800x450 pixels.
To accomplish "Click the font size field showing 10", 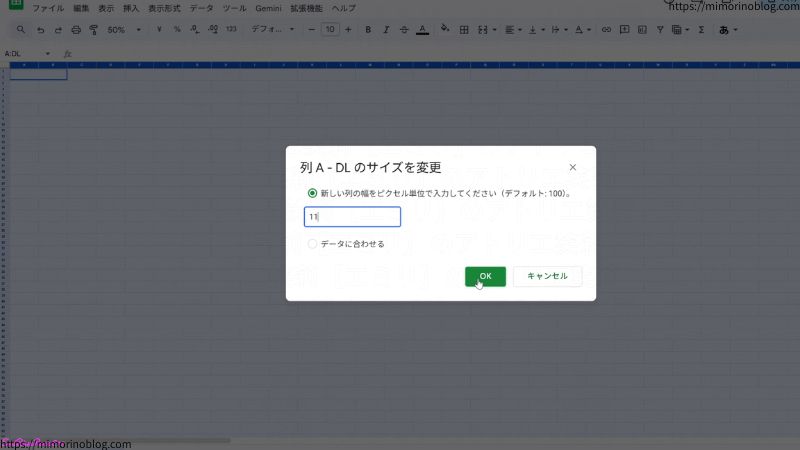I will [x=330, y=30].
